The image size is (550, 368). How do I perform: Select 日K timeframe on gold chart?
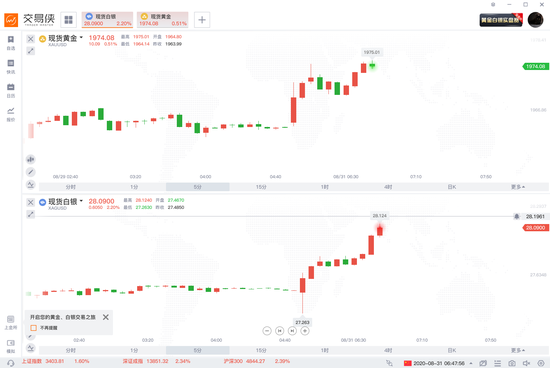(x=452, y=187)
